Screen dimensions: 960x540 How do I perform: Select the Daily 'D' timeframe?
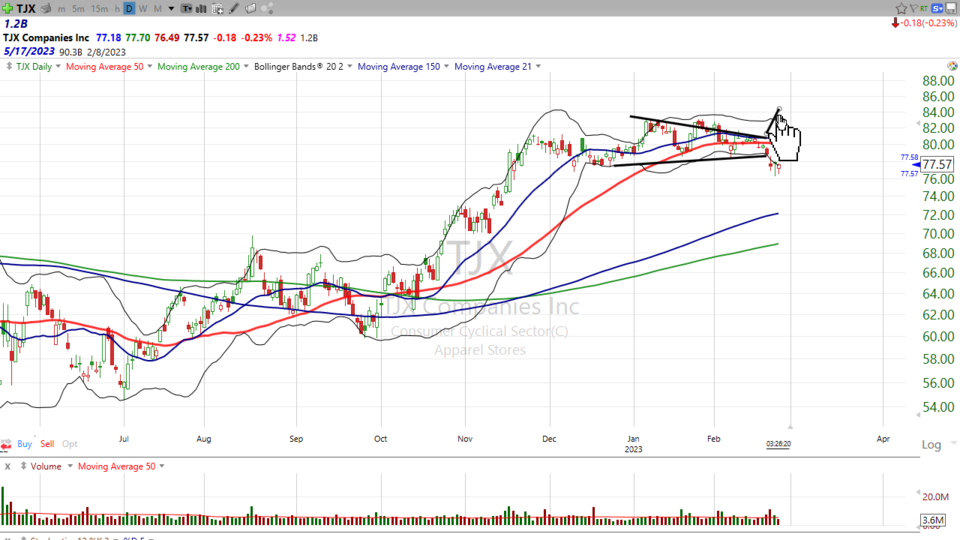[x=129, y=9]
